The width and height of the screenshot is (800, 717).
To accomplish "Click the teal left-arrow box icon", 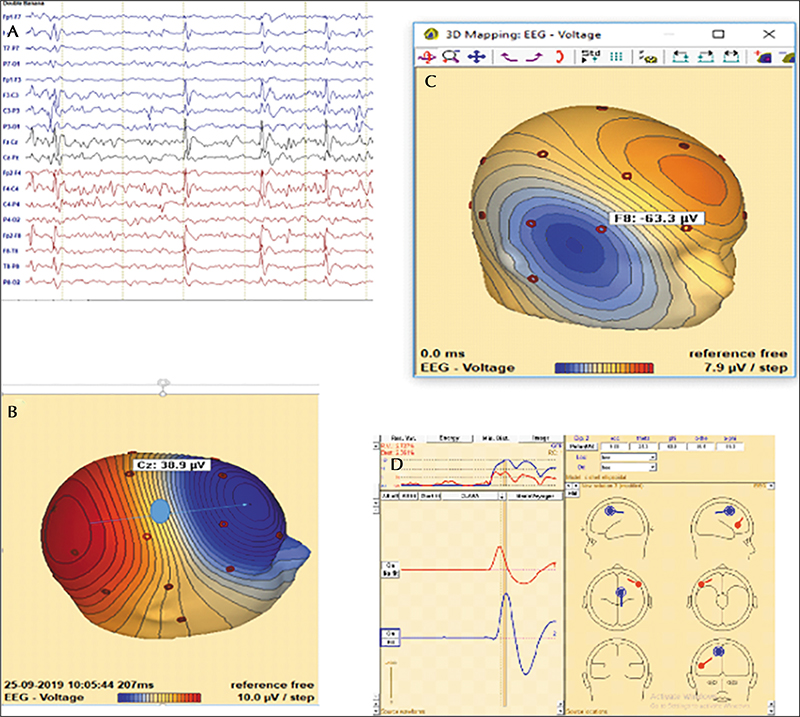I will click(680, 57).
